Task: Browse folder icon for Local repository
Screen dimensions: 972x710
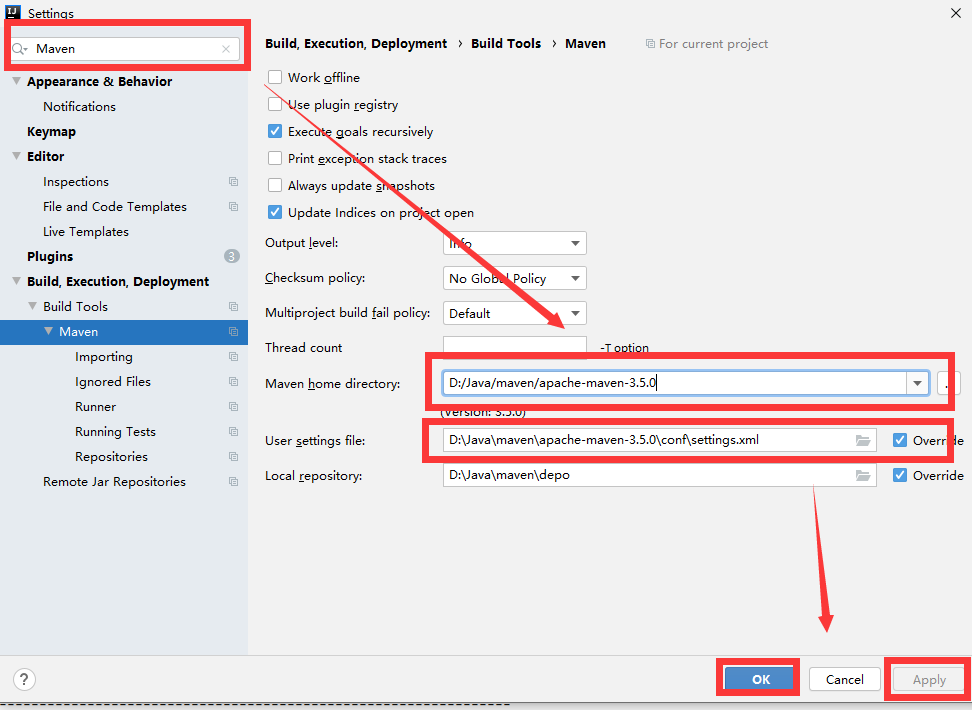Action: pos(863,476)
